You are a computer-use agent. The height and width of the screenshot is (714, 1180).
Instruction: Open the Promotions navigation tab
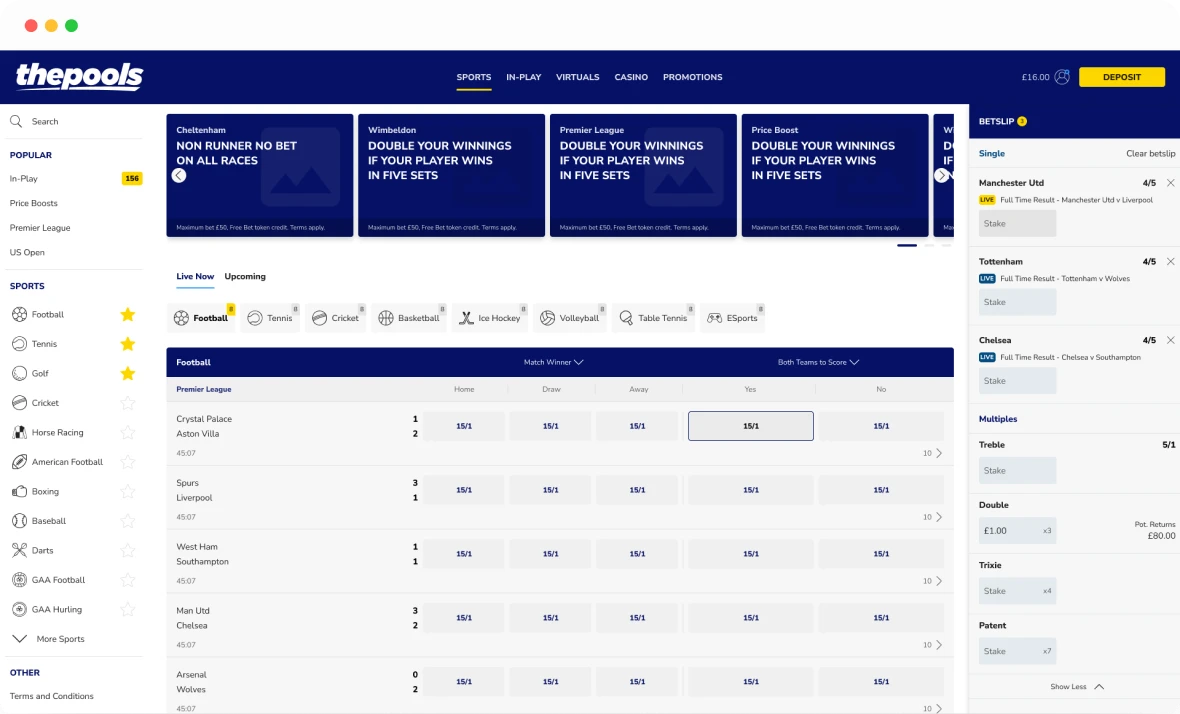click(x=692, y=77)
